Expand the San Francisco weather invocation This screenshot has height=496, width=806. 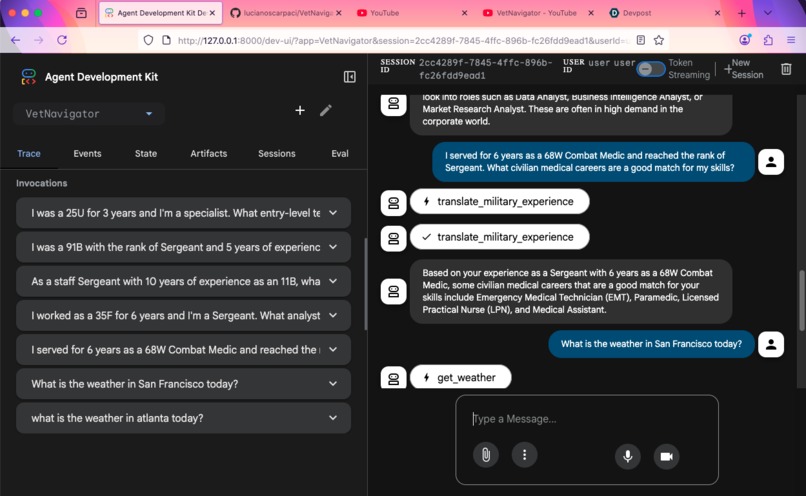(x=184, y=384)
